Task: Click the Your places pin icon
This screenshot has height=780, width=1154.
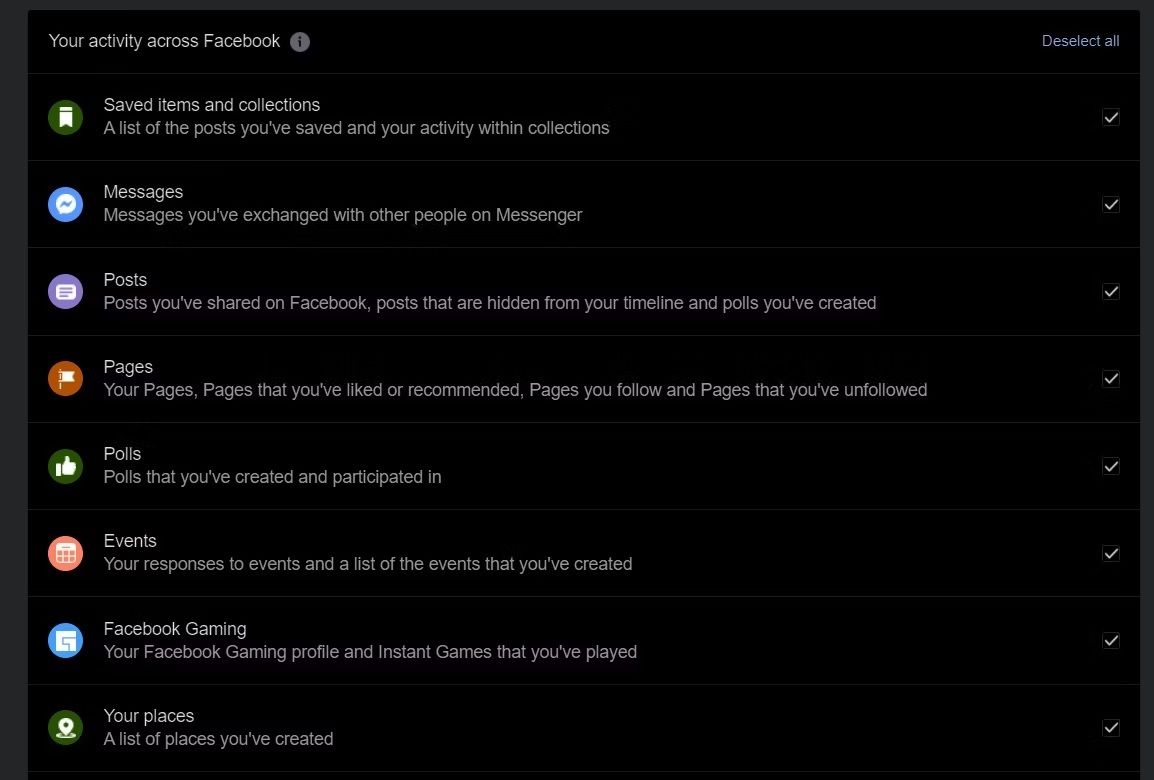Action: tap(65, 727)
